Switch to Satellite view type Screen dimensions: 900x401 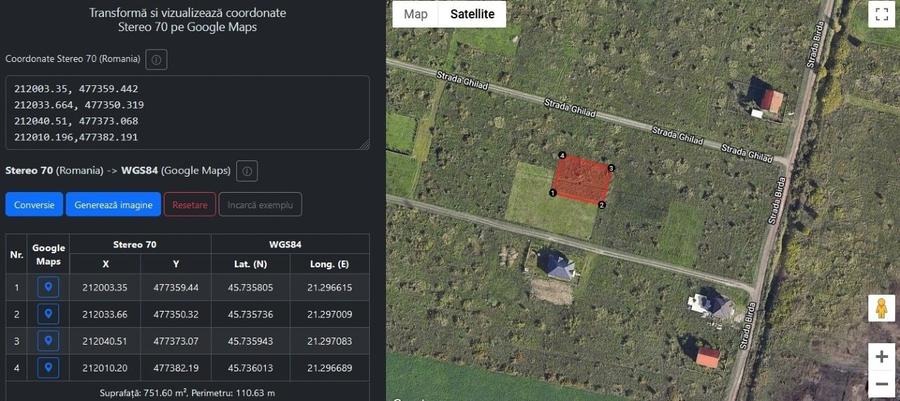click(472, 14)
